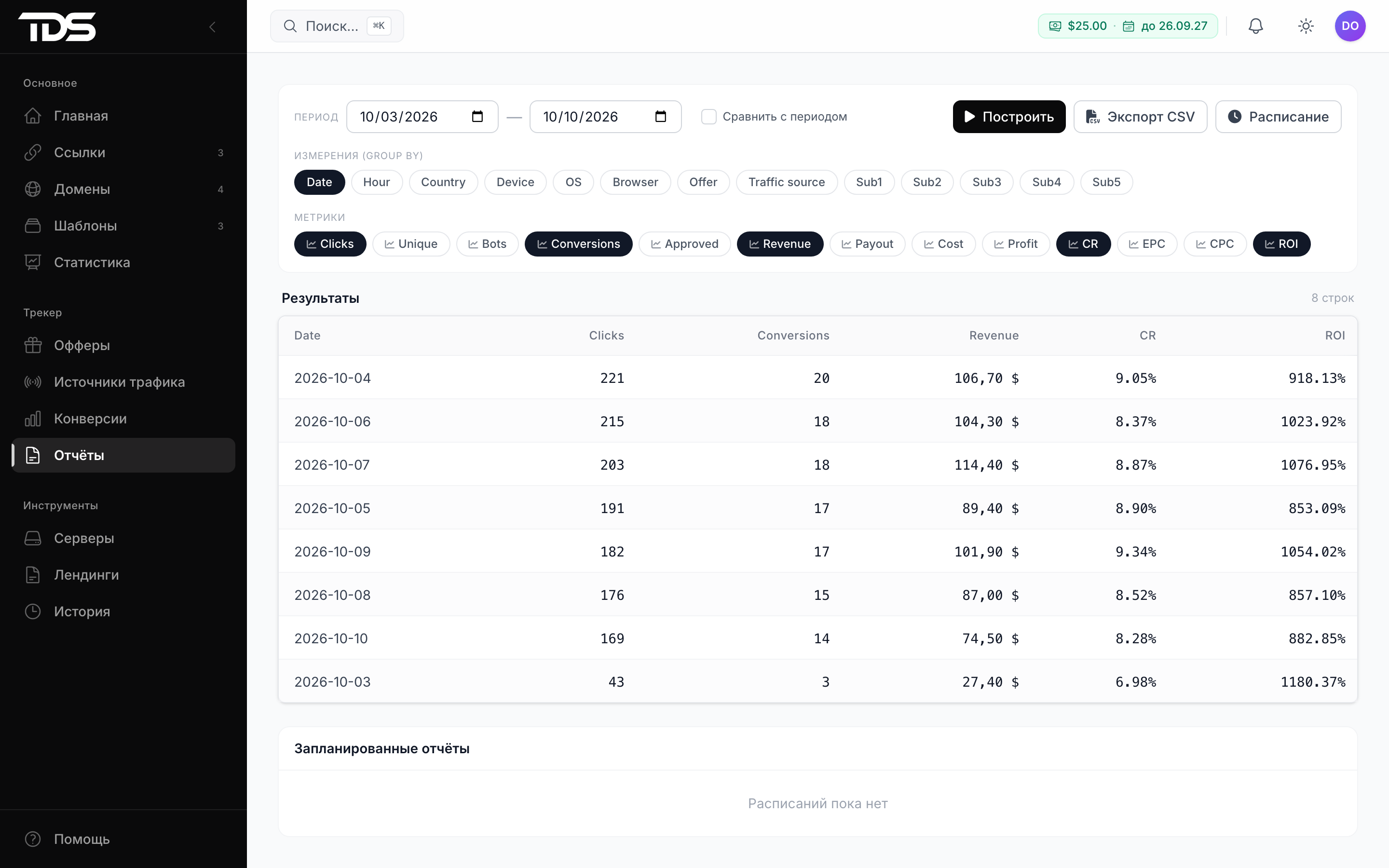This screenshot has height=868, width=1389.
Task: Open start date calendar picker icon
Action: [477, 117]
